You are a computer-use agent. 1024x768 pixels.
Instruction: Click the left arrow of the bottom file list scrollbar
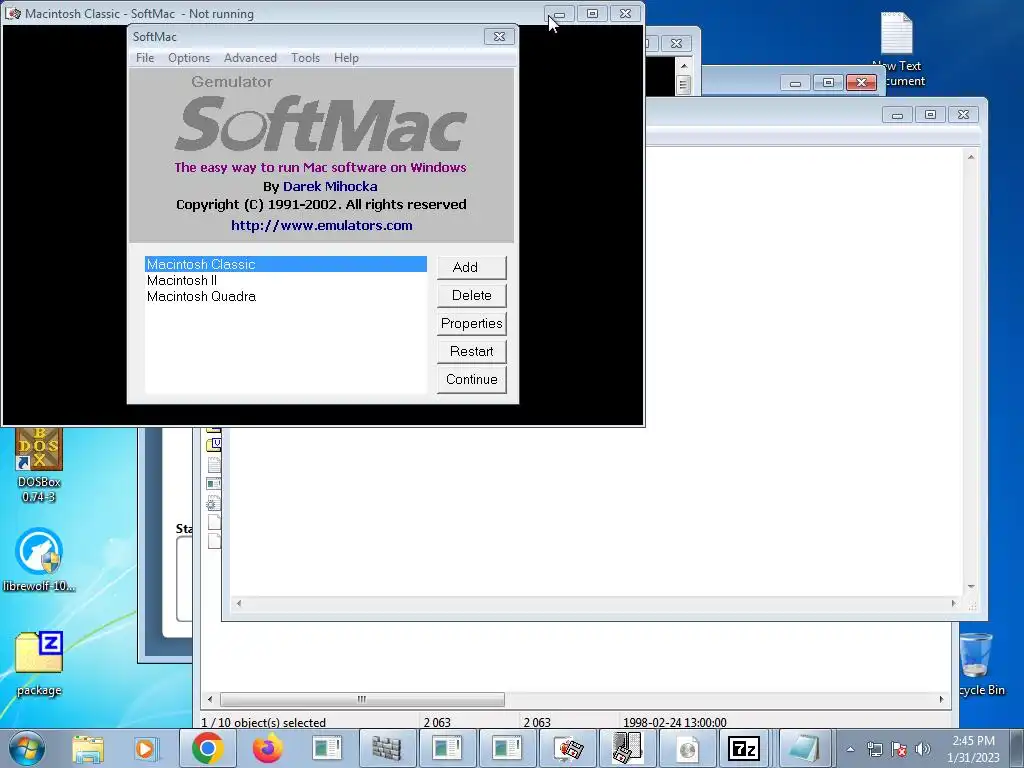pos(210,699)
